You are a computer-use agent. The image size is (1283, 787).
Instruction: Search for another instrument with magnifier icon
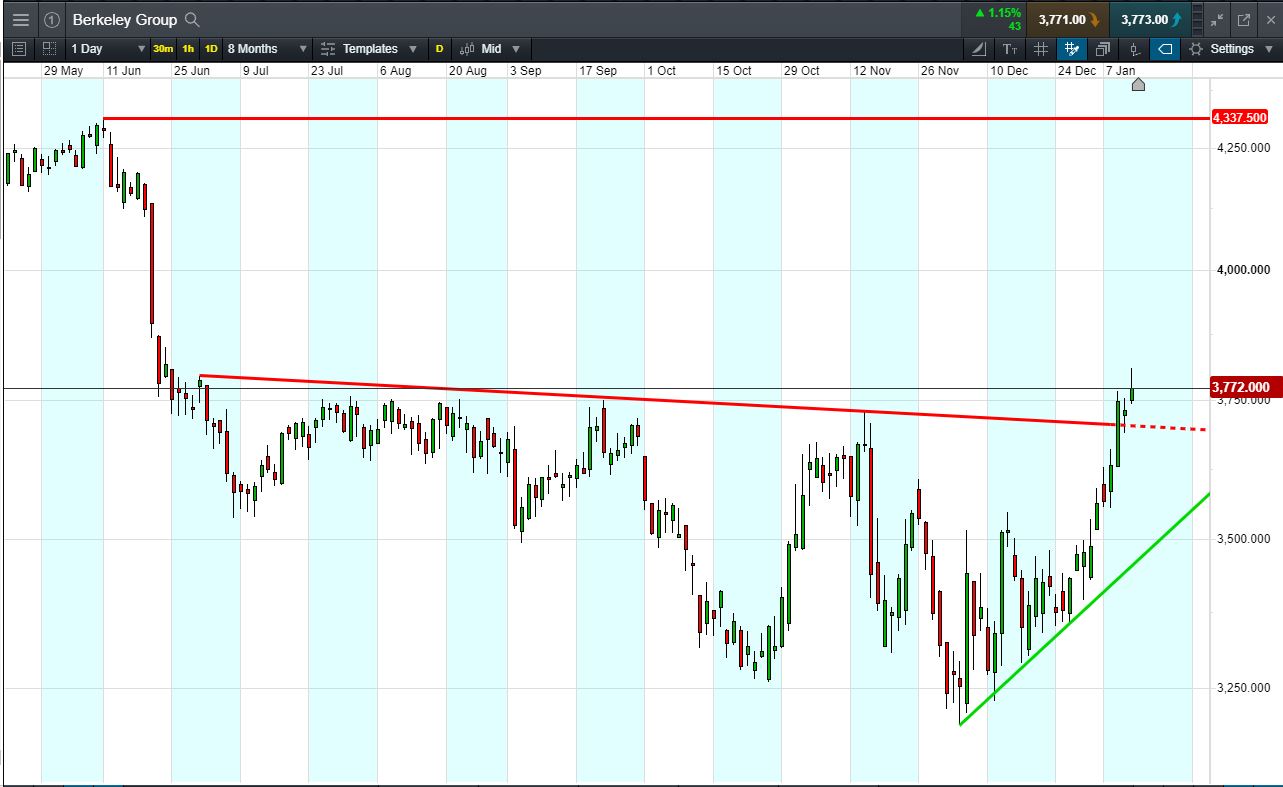click(193, 19)
